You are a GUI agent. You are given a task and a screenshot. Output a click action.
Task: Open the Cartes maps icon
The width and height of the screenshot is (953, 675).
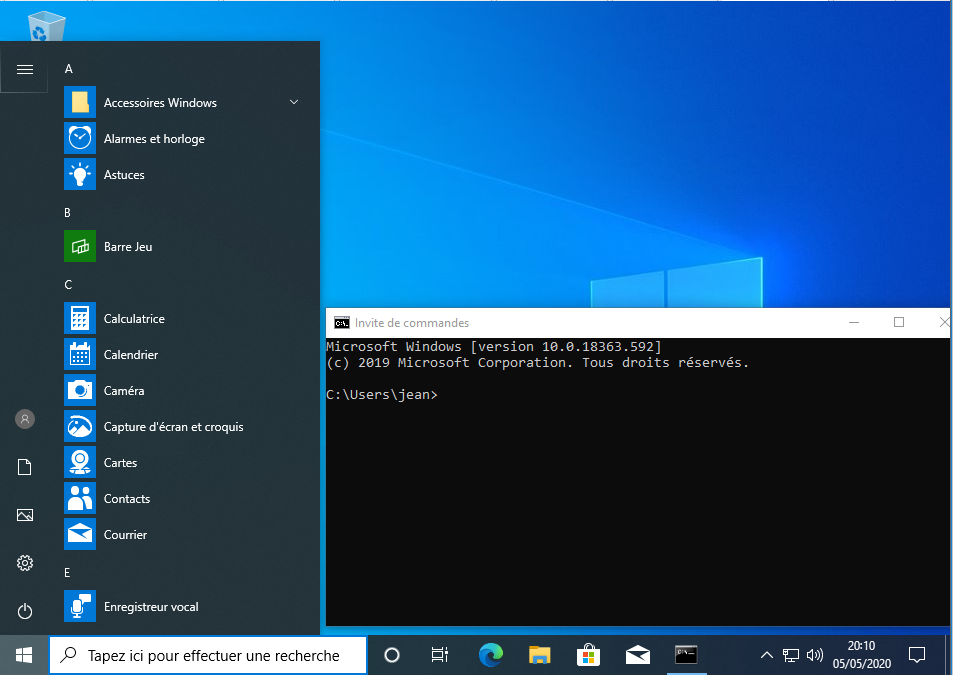(80, 462)
